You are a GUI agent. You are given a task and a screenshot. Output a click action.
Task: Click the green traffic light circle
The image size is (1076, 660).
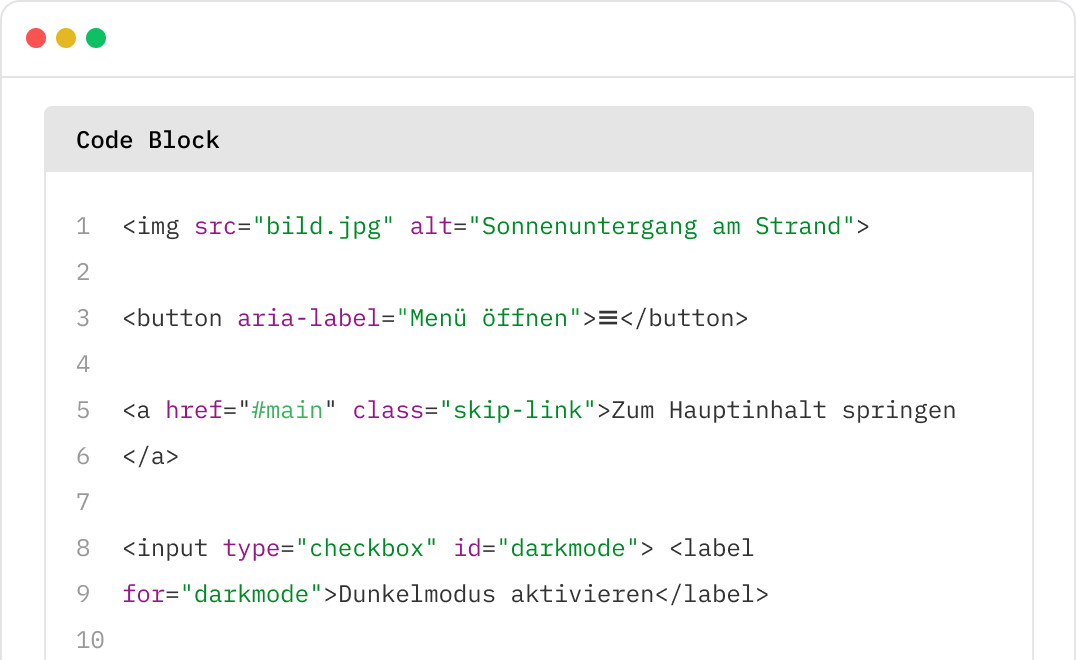pyautogui.click(x=95, y=36)
